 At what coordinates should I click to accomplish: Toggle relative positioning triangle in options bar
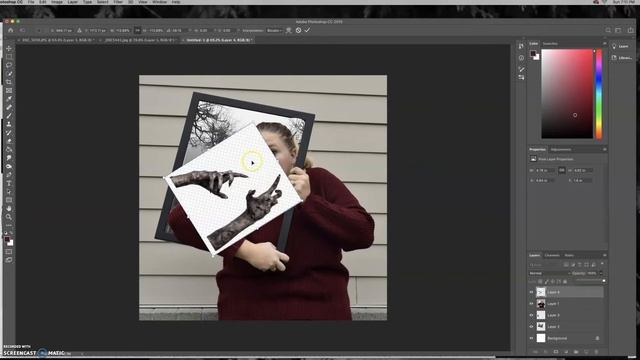(x=79, y=30)
